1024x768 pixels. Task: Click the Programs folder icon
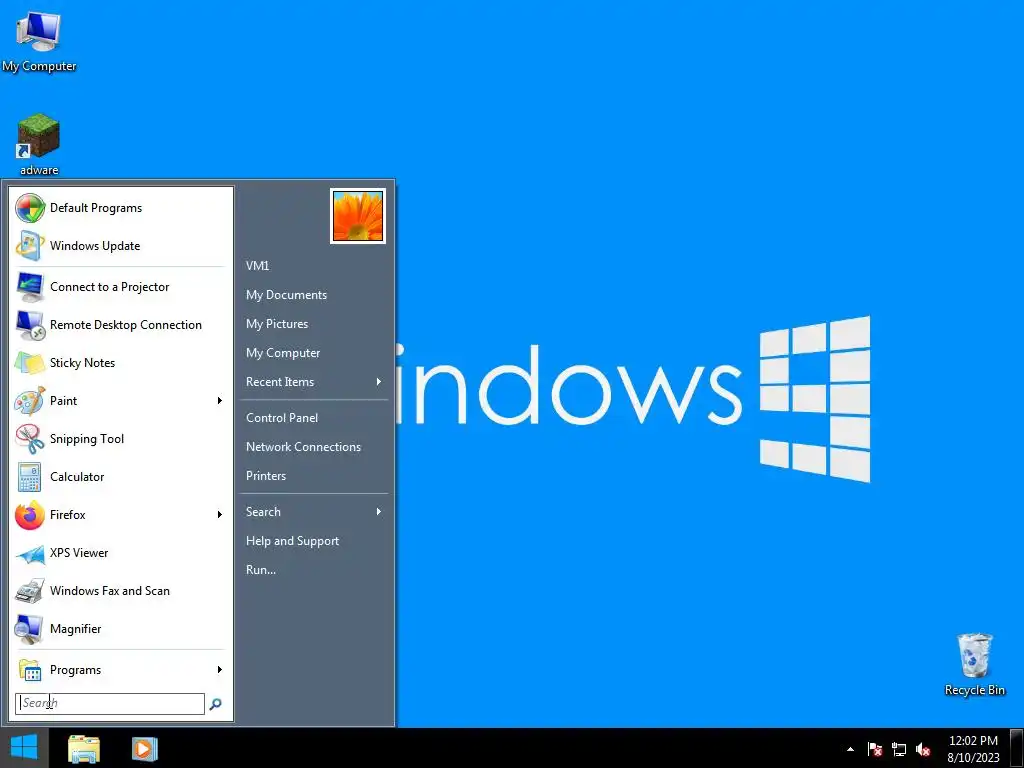coord(30,670)
